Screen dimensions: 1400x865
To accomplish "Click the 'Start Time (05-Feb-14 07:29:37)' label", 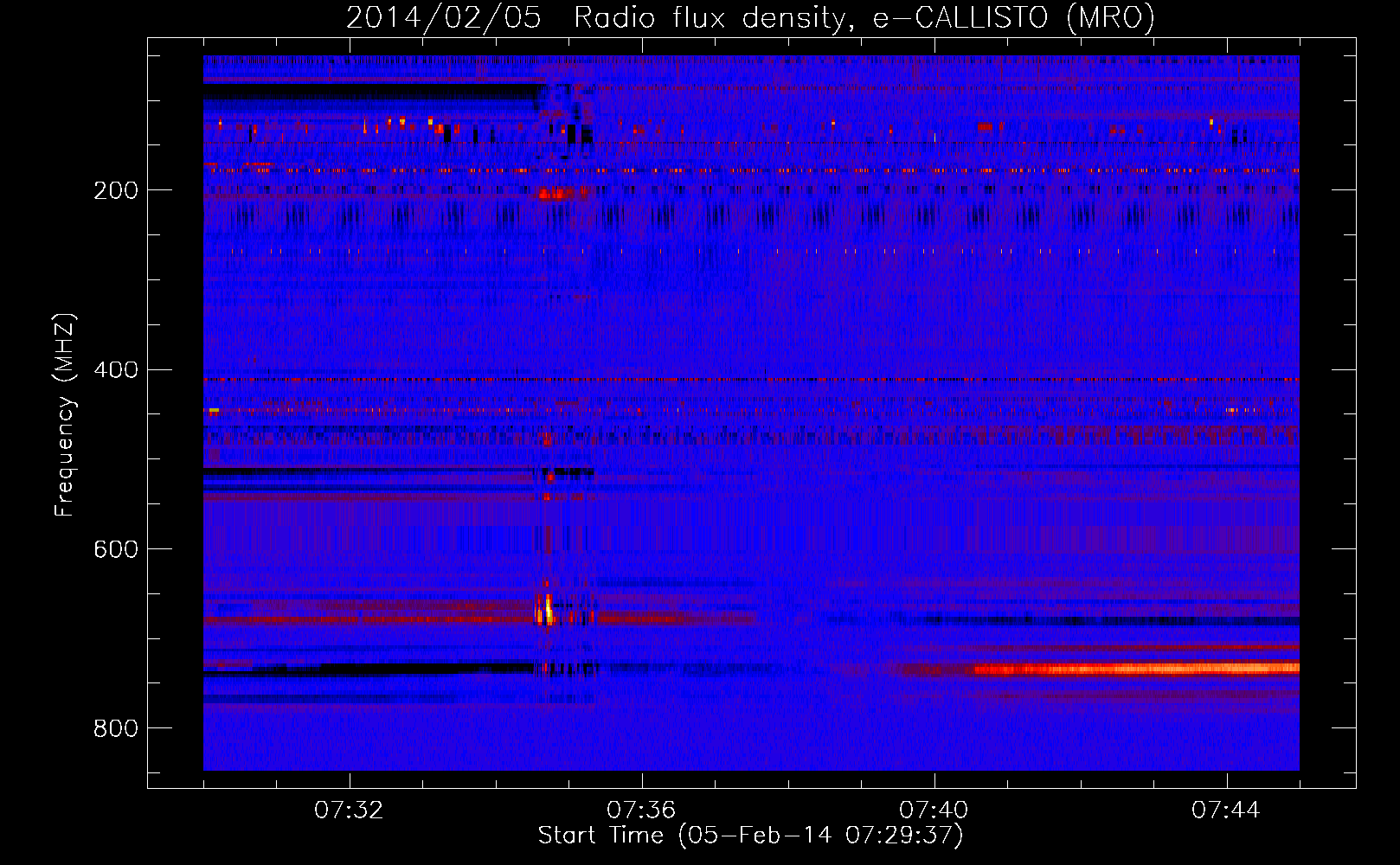I will click(x=750, y=836).
